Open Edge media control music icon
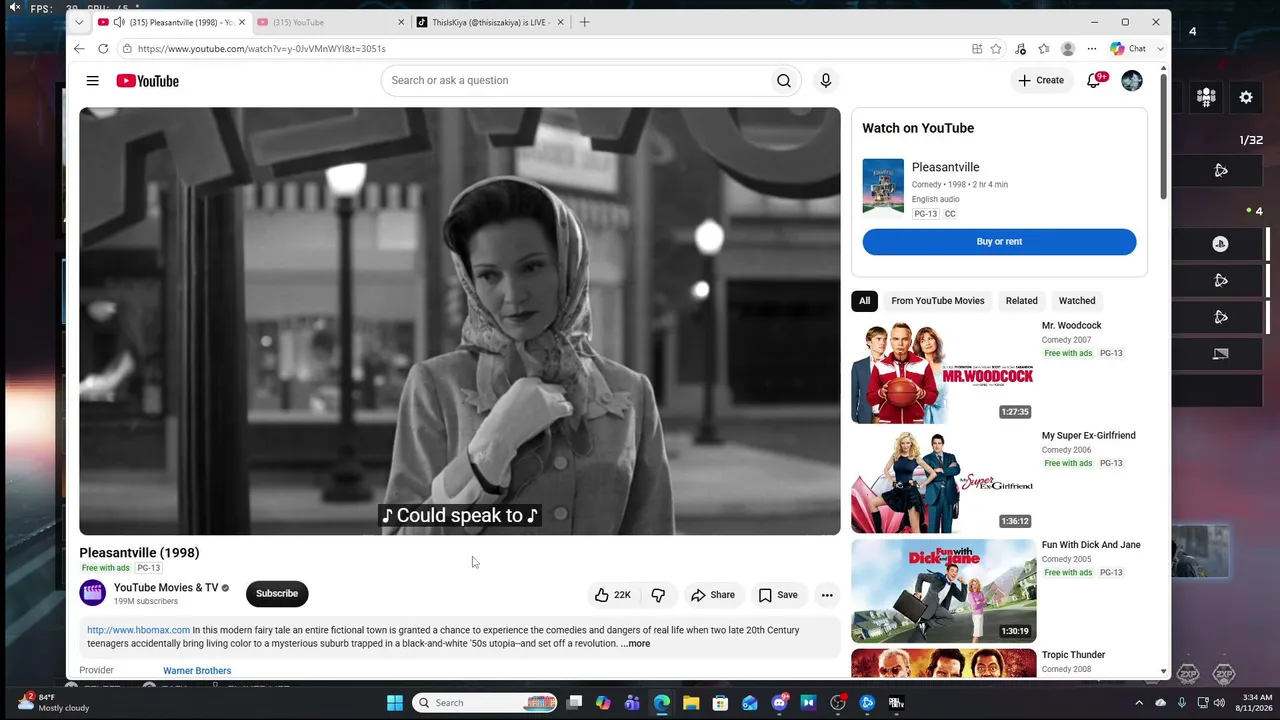The height and width of the screenshot is (720, 1280). point(1020,48)
